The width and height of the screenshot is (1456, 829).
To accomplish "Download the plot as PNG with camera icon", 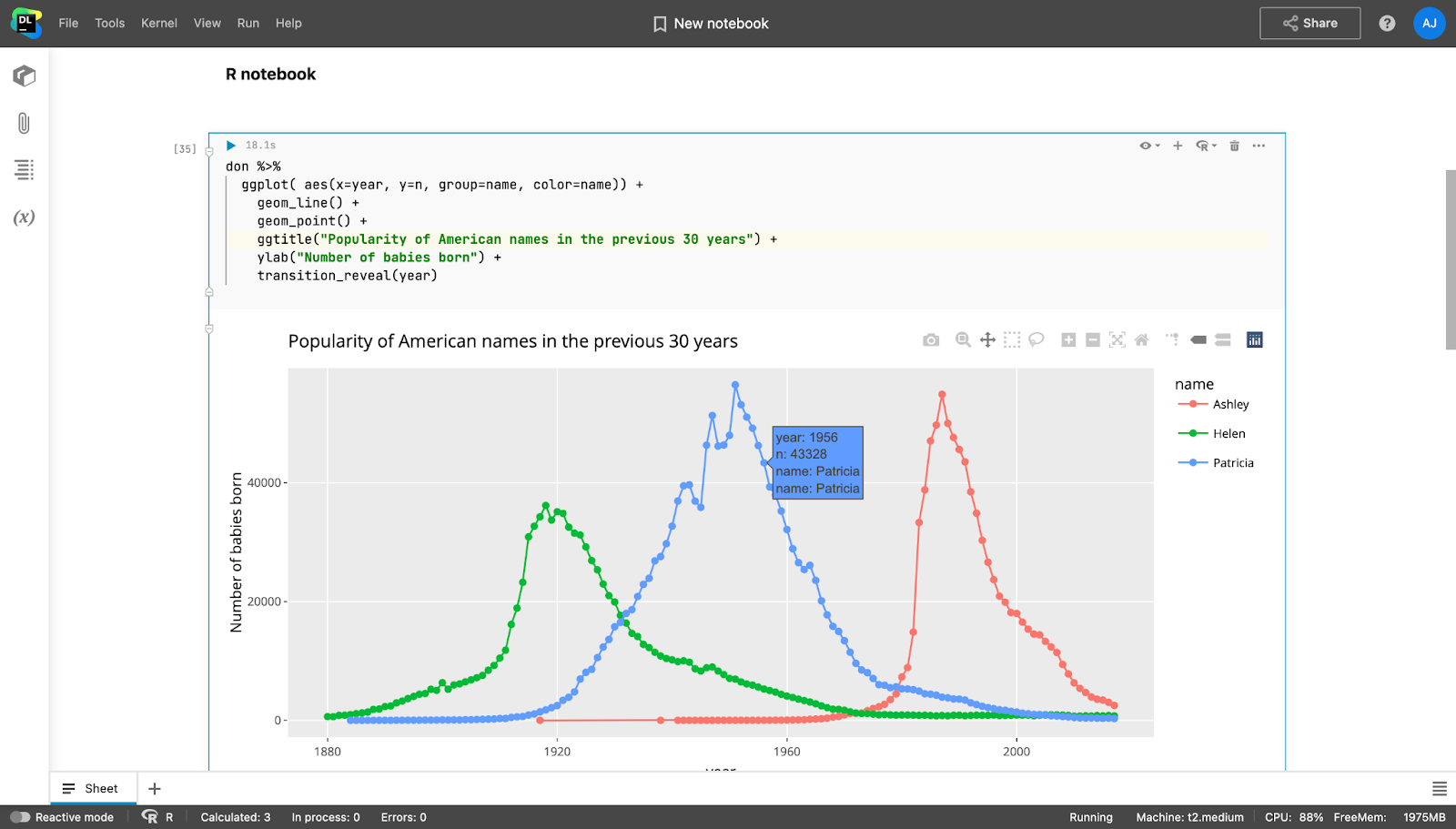I will pos(930,340).
